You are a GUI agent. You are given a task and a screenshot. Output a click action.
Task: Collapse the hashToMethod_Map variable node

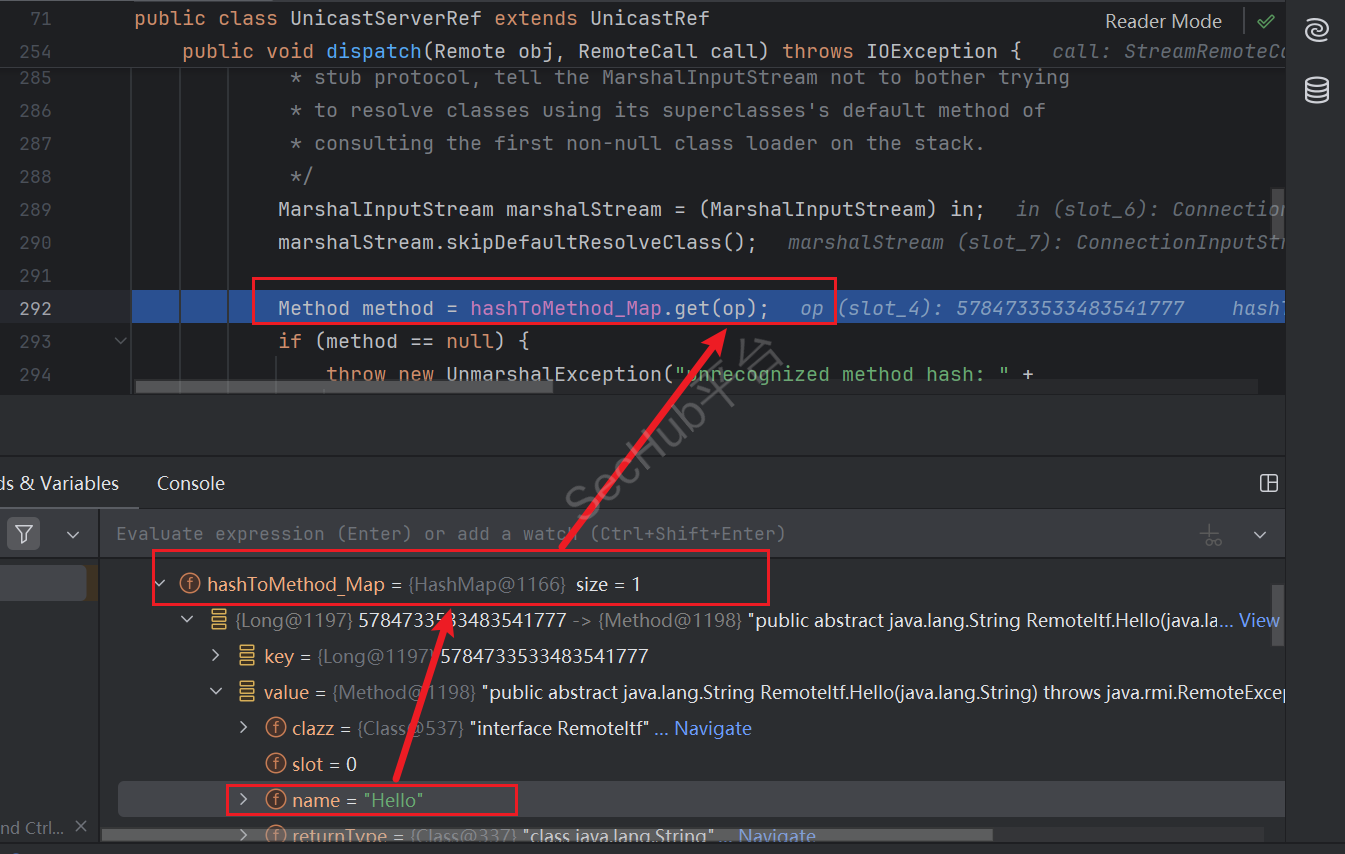(x=160, y=584)
